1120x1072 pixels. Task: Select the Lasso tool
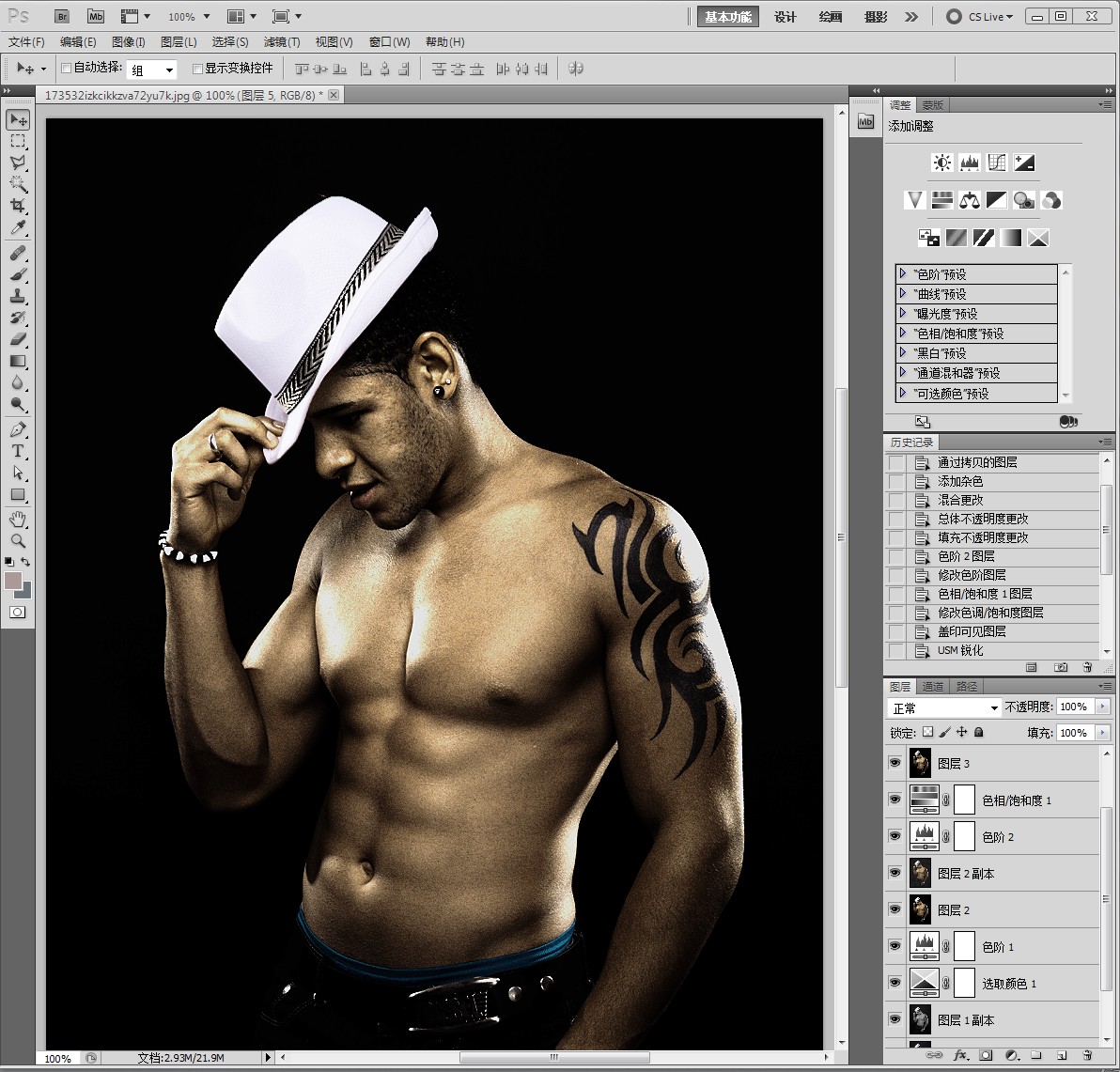tap(18, 163)
